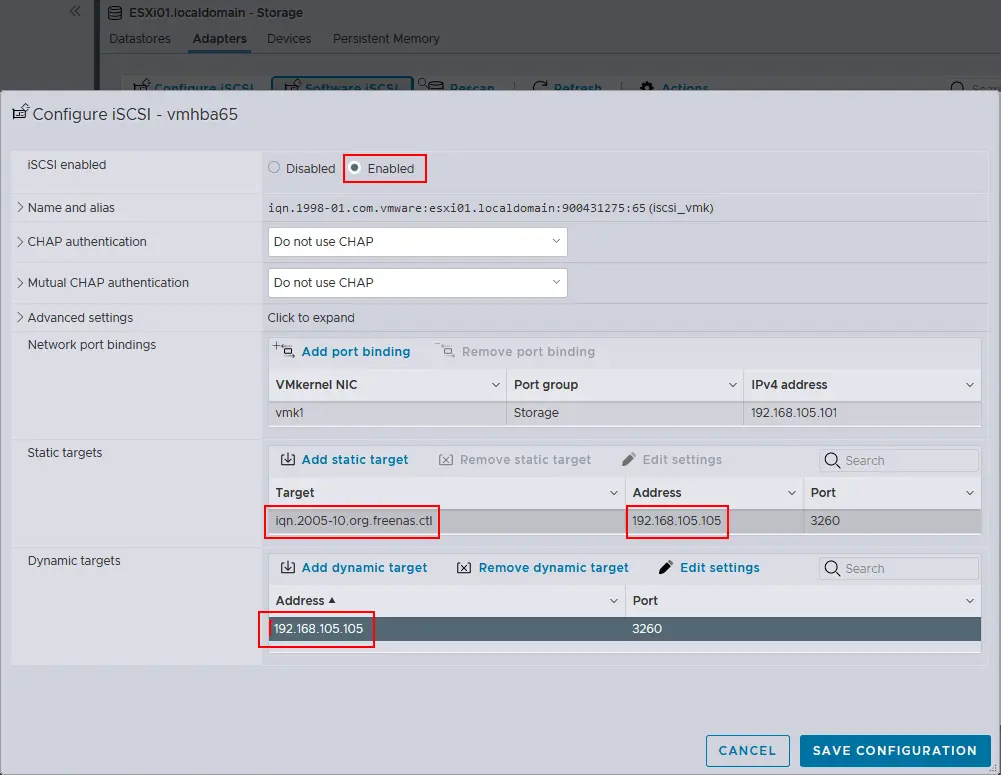Switch to the Devices tab
This screenshot has width=1001, height=775.
(288, 39)
